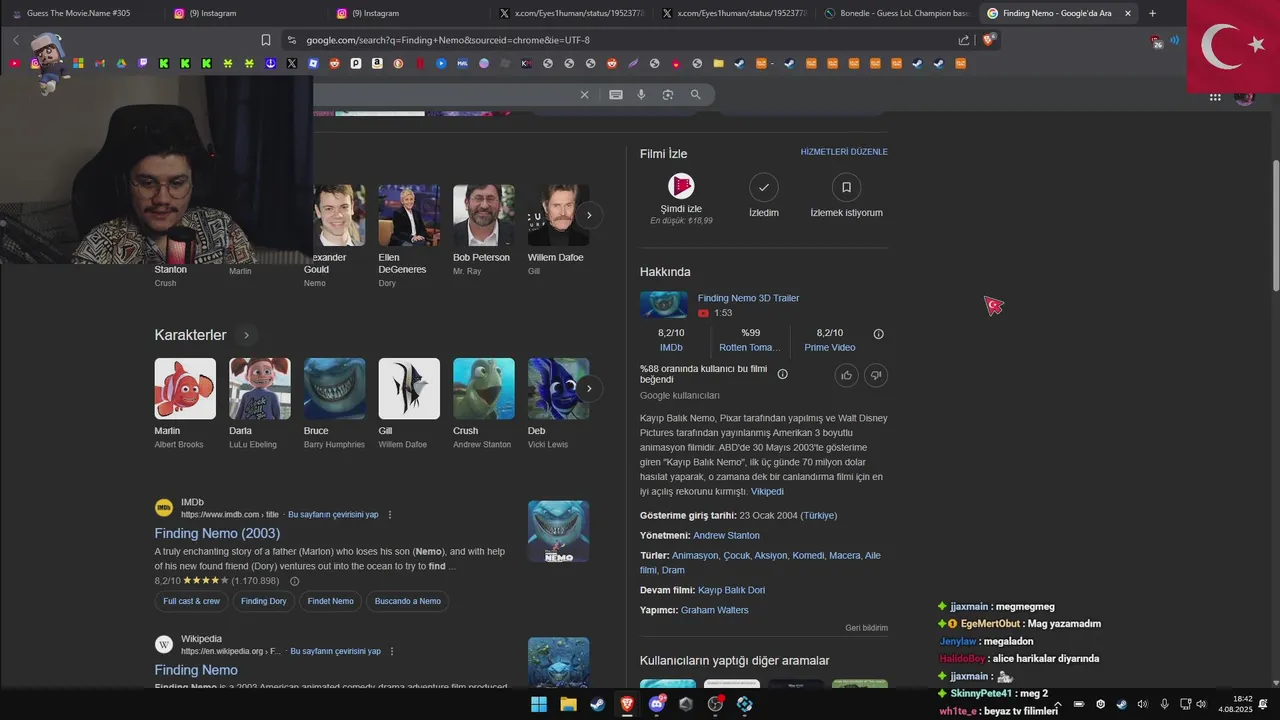Start voice search with the microphone icon
Image resolution: width=1280 pixels, height=720 pixels.
point(642,94)
